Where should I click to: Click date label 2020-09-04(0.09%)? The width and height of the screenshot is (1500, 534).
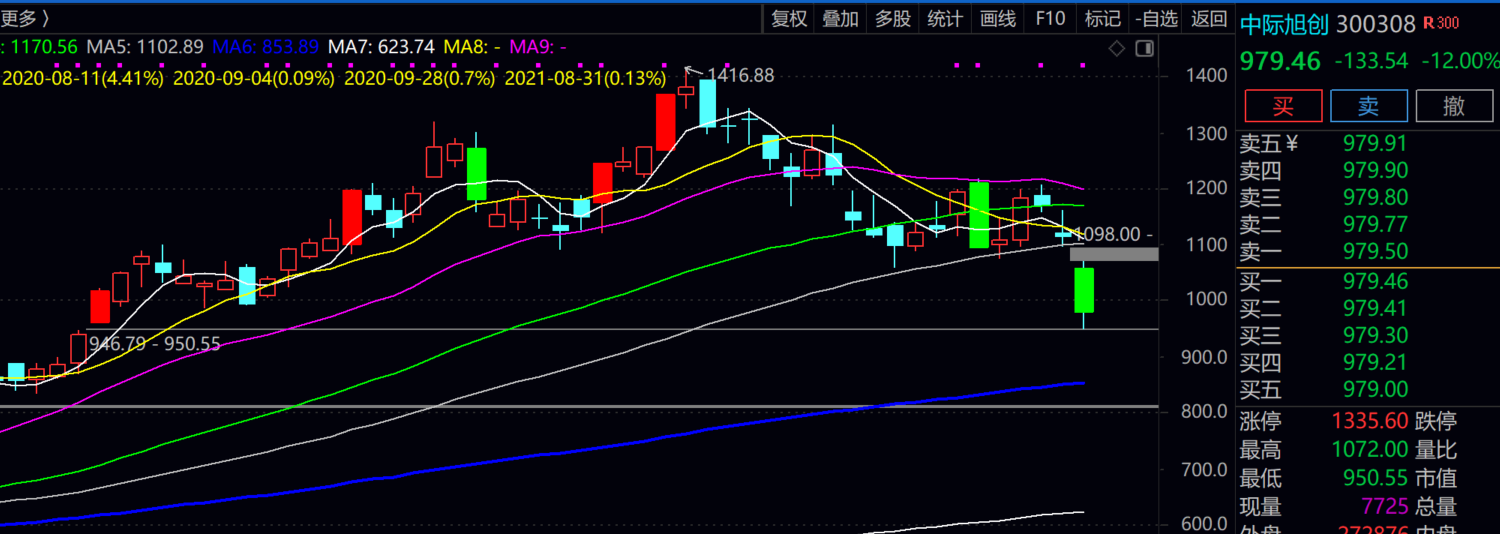click(254, 77)
